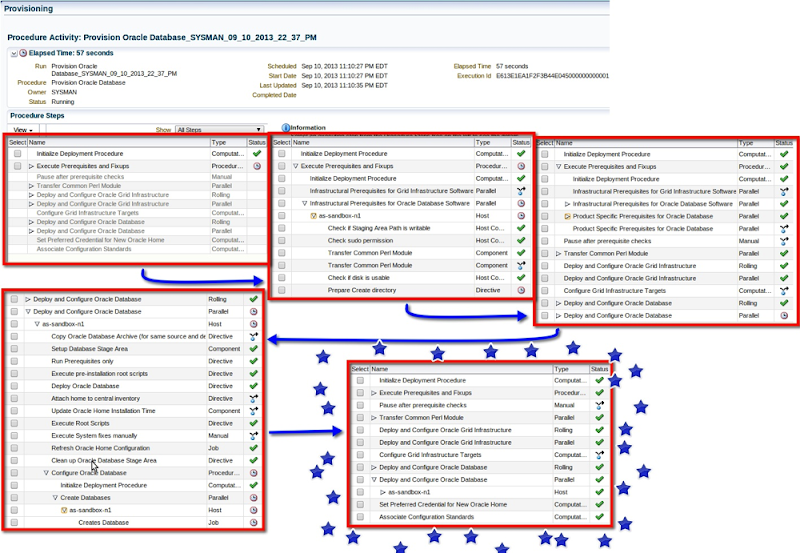The width and height of the screenshot is (800, 553).
Task: Collapse the Configure Oracle Database step
Action: coord(46,473)
